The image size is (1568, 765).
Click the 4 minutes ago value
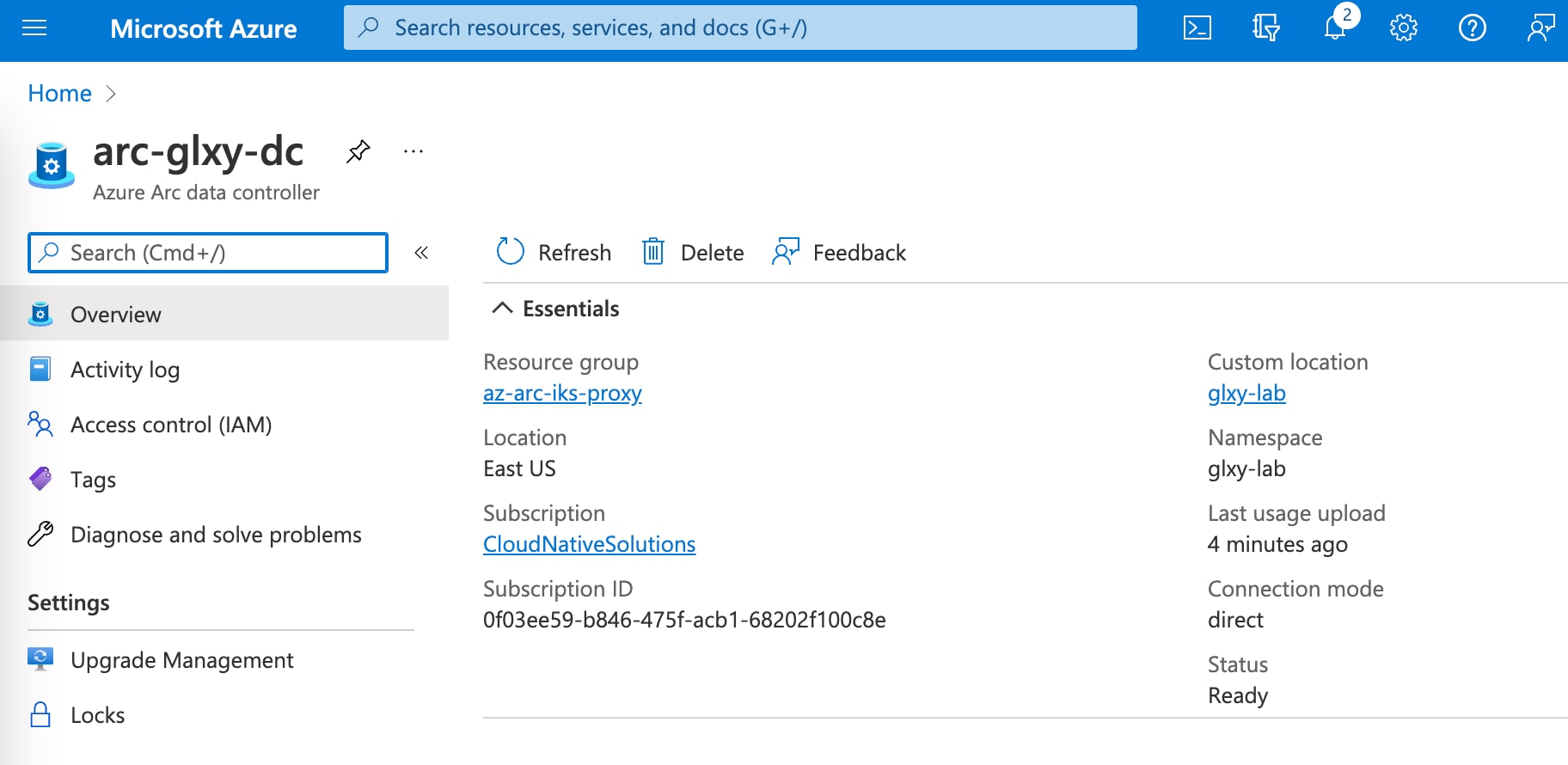1277,544
